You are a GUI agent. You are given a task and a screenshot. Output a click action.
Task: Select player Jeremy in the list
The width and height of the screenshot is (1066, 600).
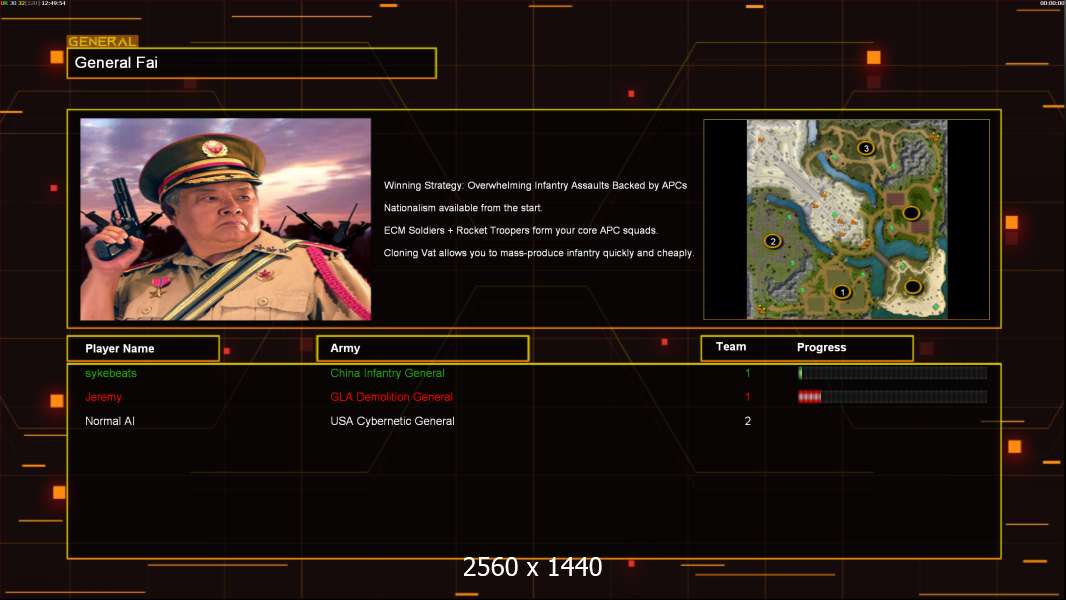[103, 397]
